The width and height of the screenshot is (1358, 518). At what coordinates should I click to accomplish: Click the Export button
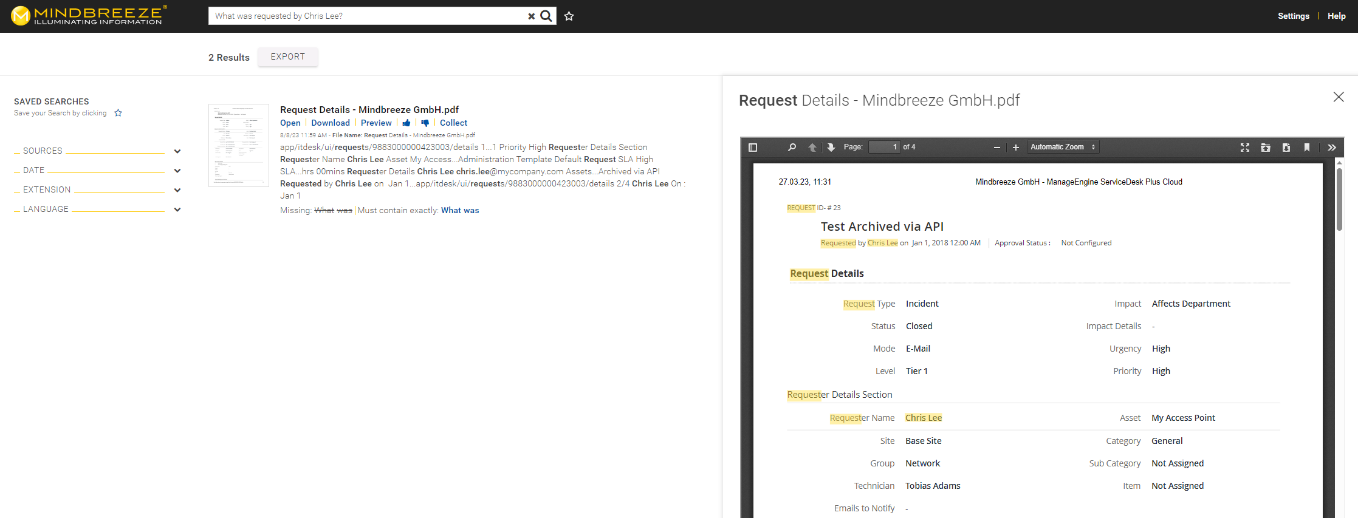(288, 57)
